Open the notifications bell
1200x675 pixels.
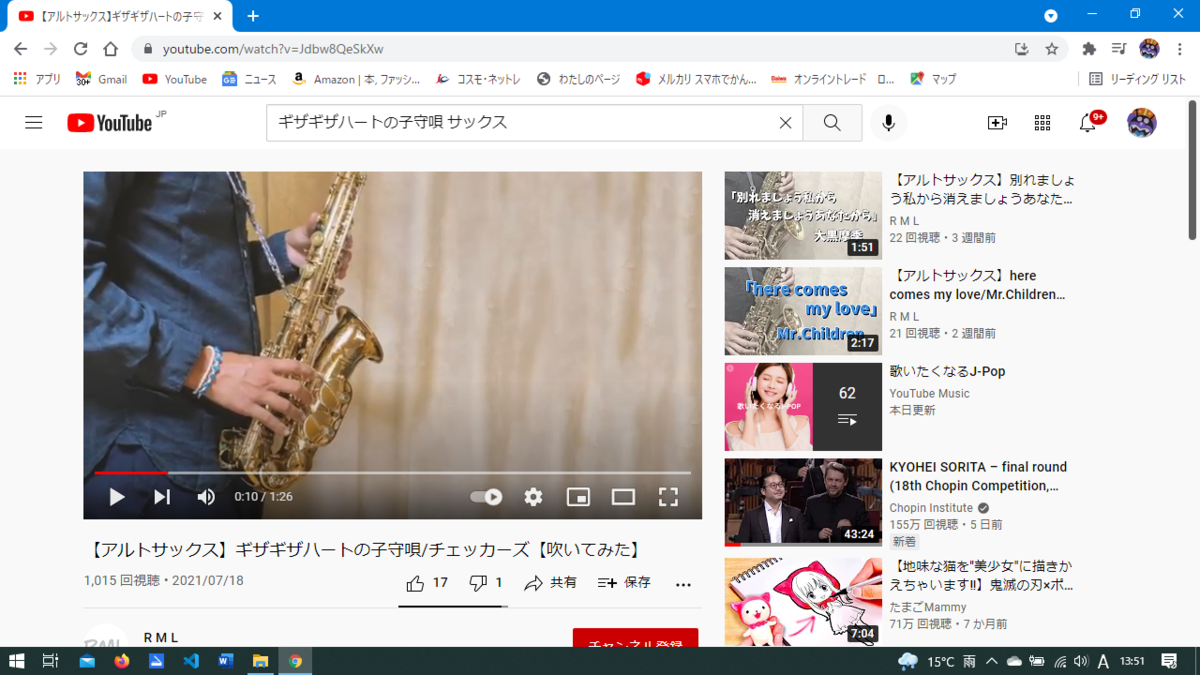[1087, 122]
